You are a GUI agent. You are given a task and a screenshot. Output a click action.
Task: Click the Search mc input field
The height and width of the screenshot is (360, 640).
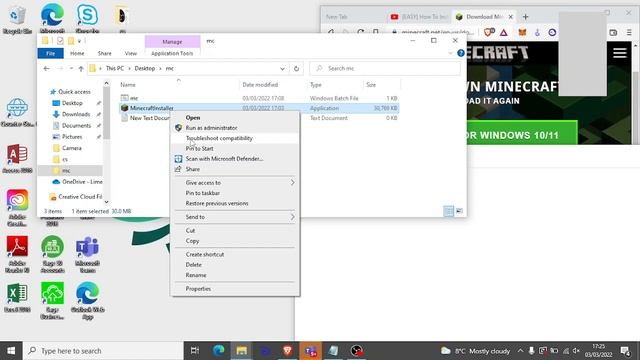point(385,69)
